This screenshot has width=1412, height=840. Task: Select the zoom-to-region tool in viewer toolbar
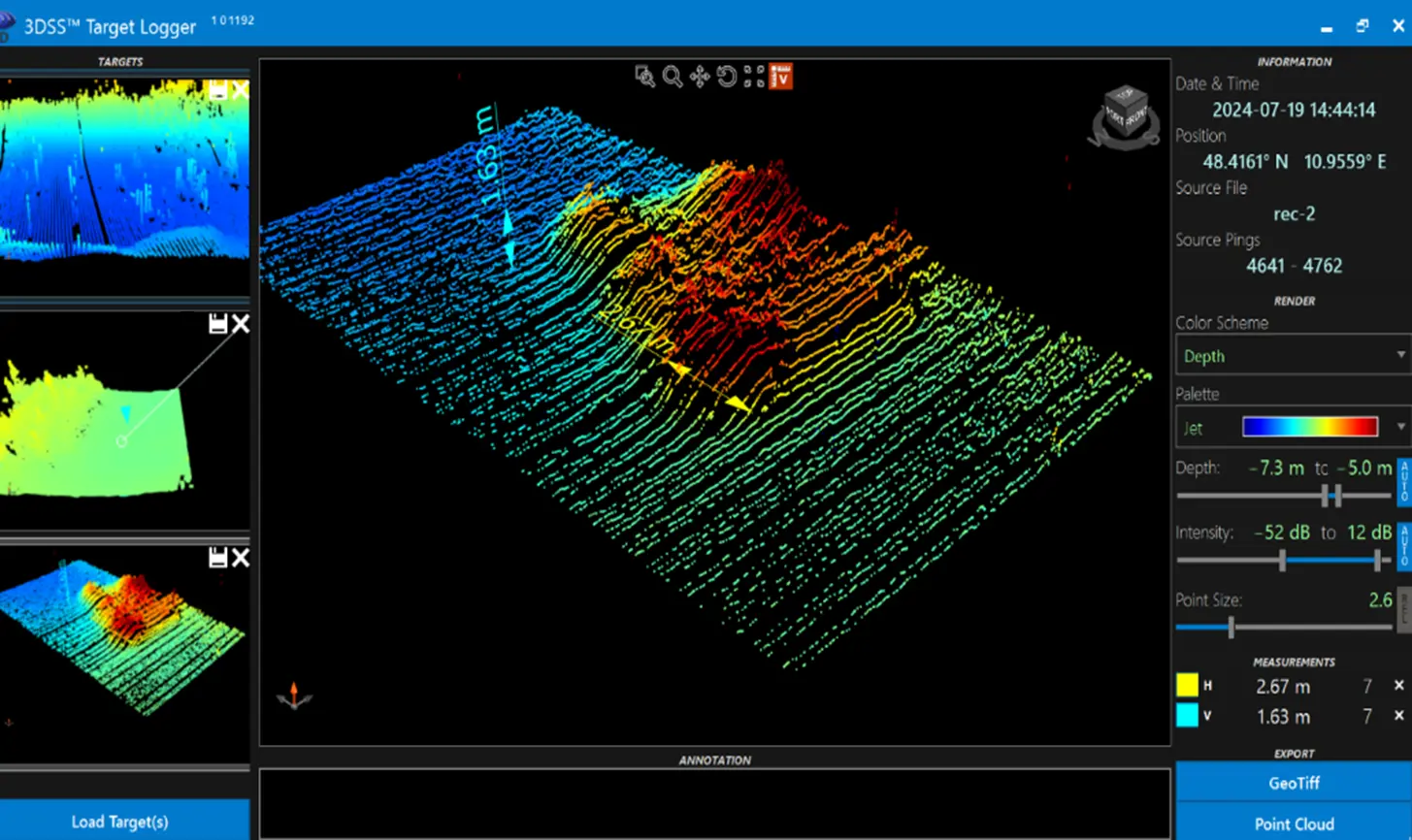(644, 77)
